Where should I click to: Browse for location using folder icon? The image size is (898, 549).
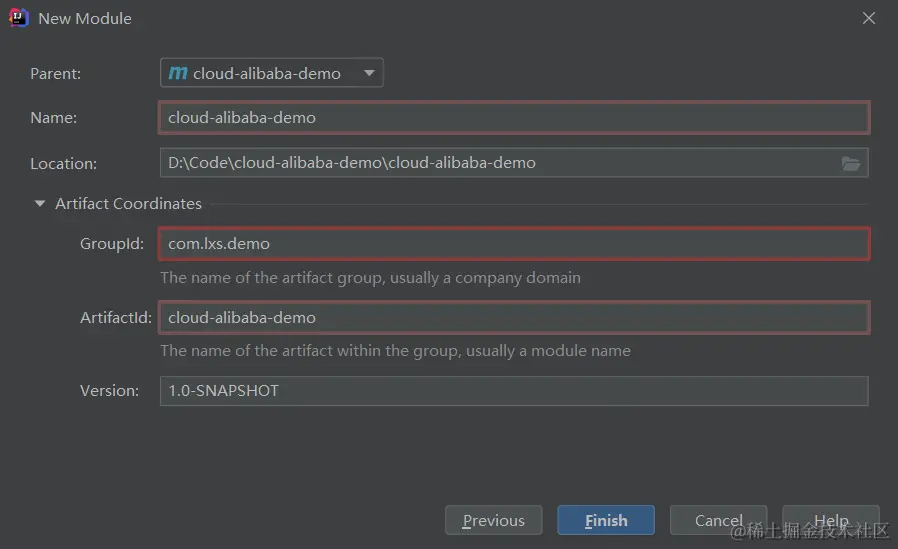(851, 163)
